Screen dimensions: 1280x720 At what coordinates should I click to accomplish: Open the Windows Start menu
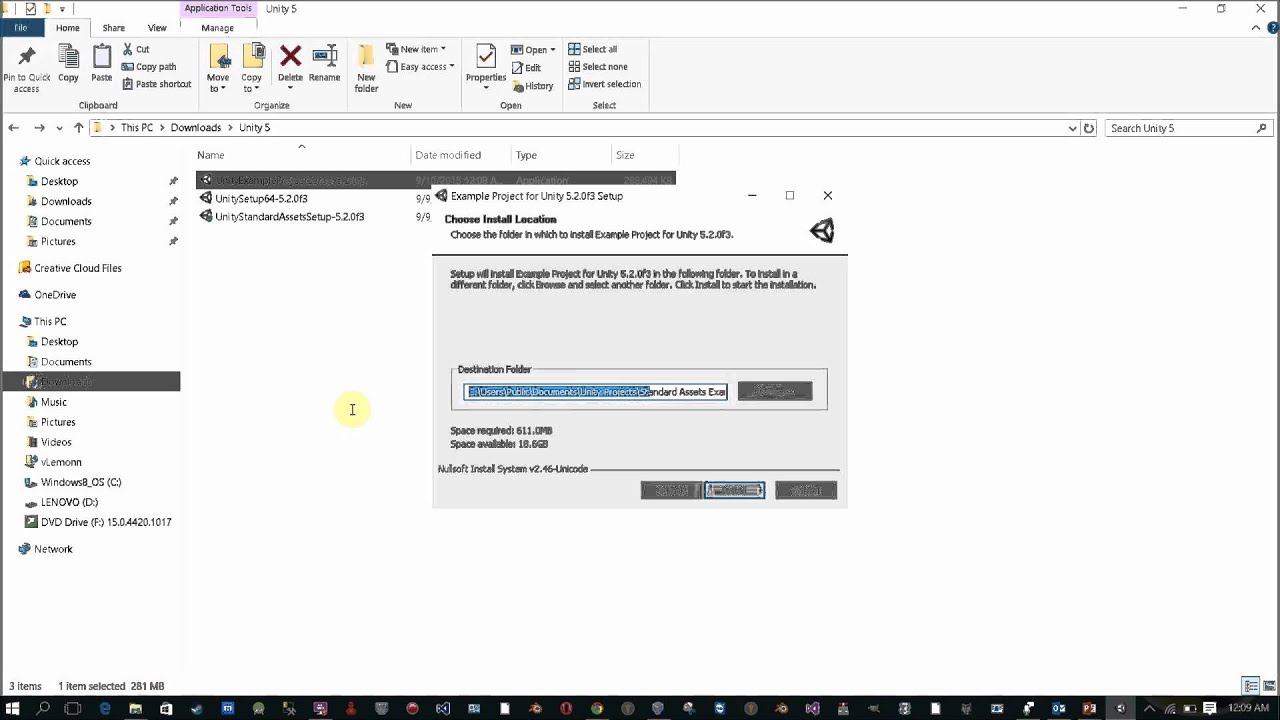click(x=13, y=708)
